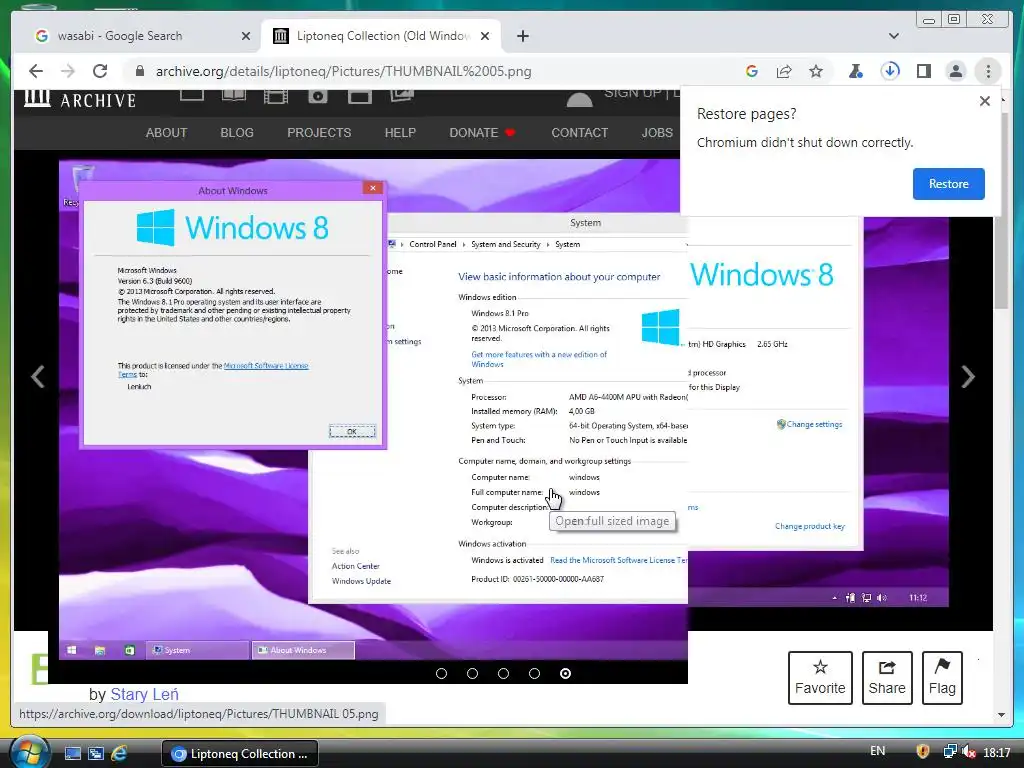Click the Share button

887,678
